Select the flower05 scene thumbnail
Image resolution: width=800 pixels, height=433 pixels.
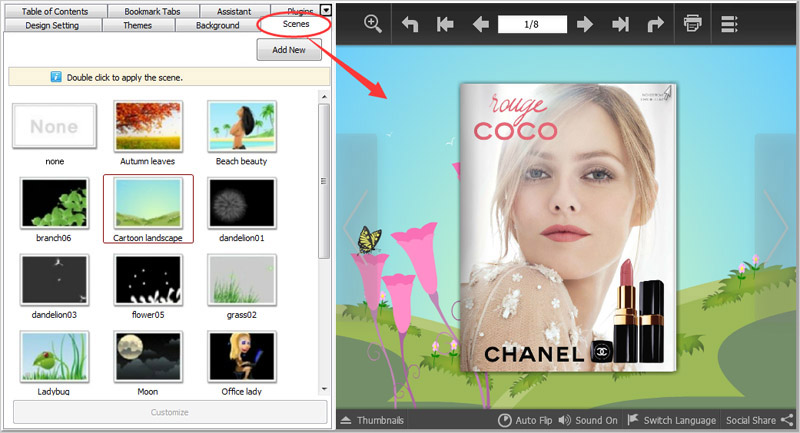(148, 280)
